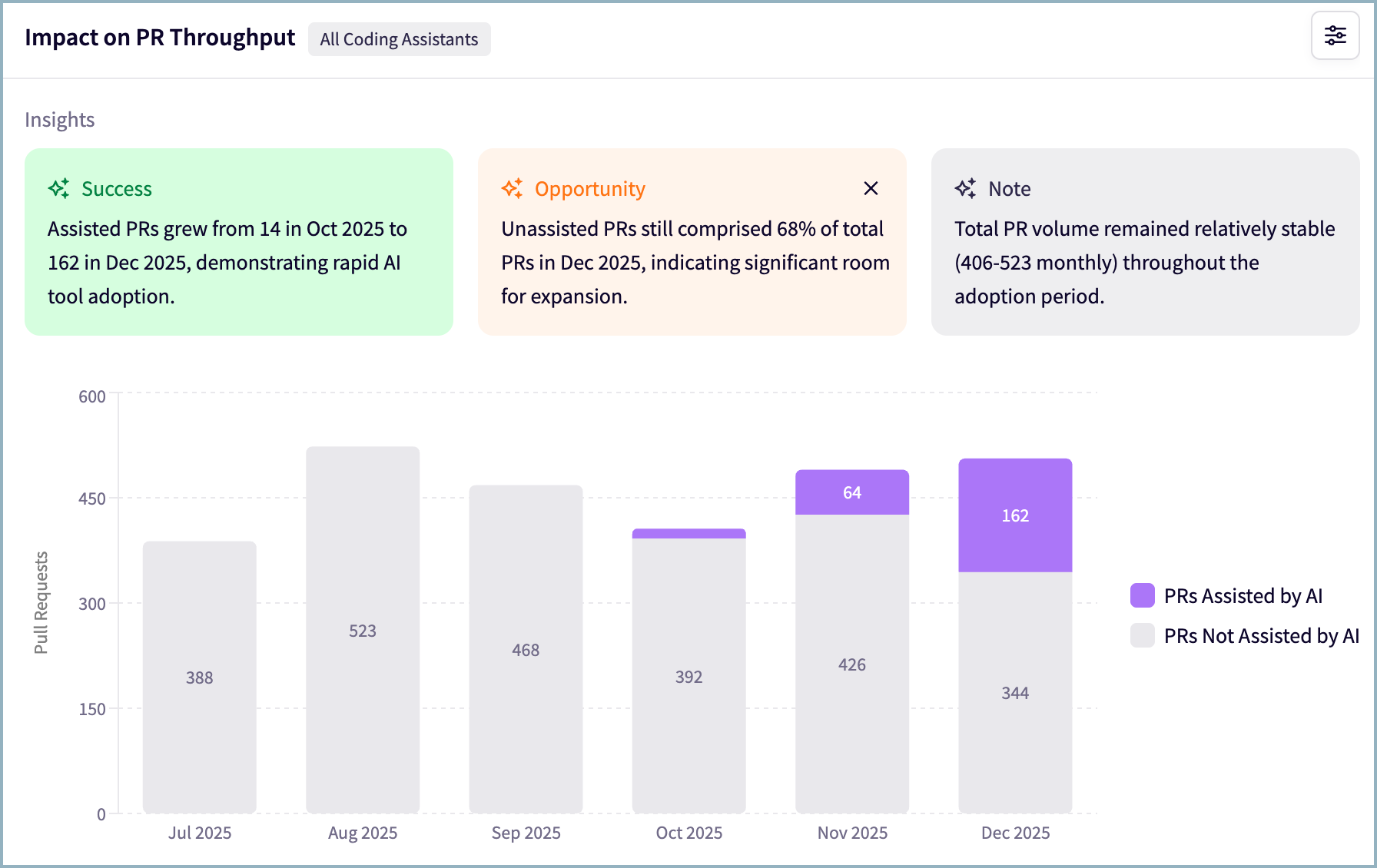Click the orange Opportunity sparkle icon
The image size is (1377, 868).
pyautogui.click(x=513, y=188)
